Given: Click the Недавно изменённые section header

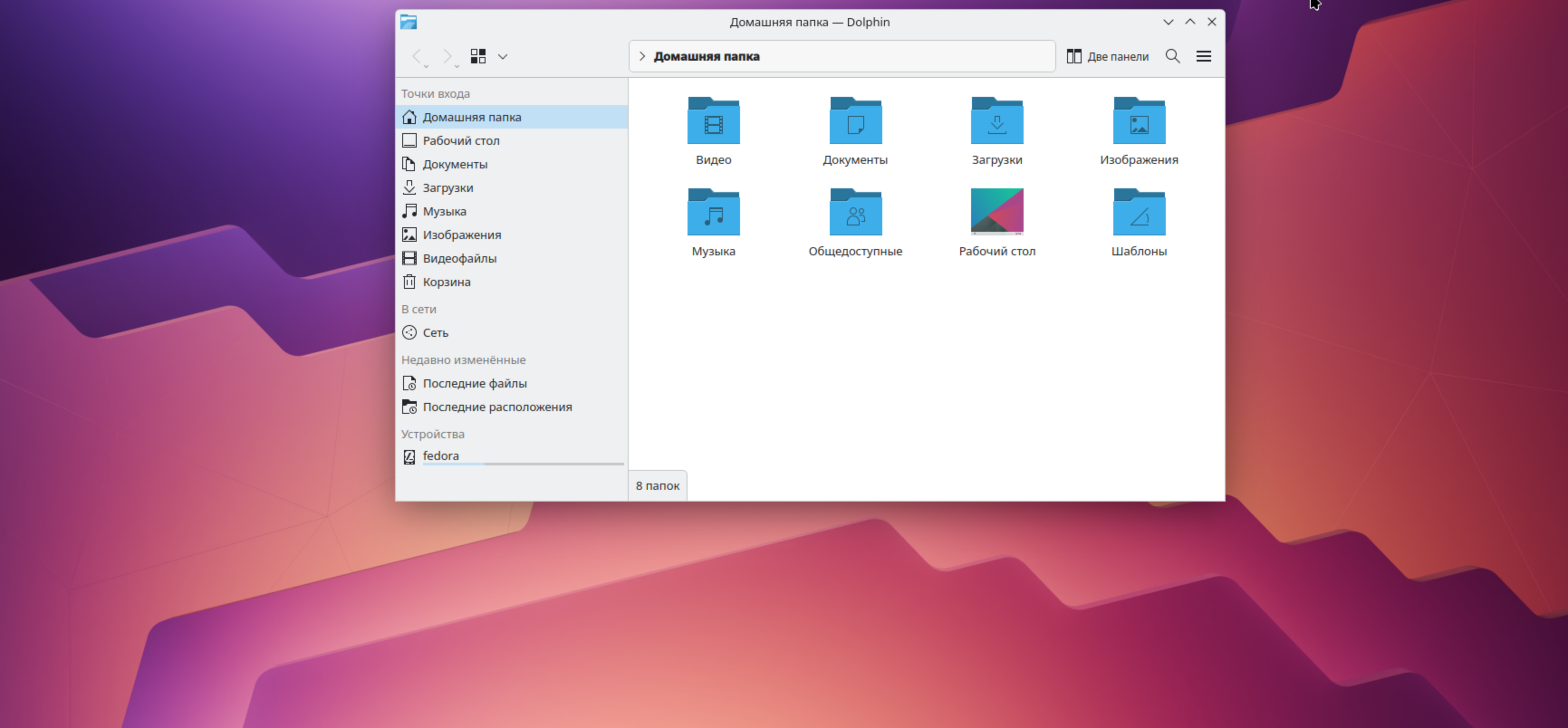Looking at the screenshot, I should pyautogui.click(x=463, y=360).
